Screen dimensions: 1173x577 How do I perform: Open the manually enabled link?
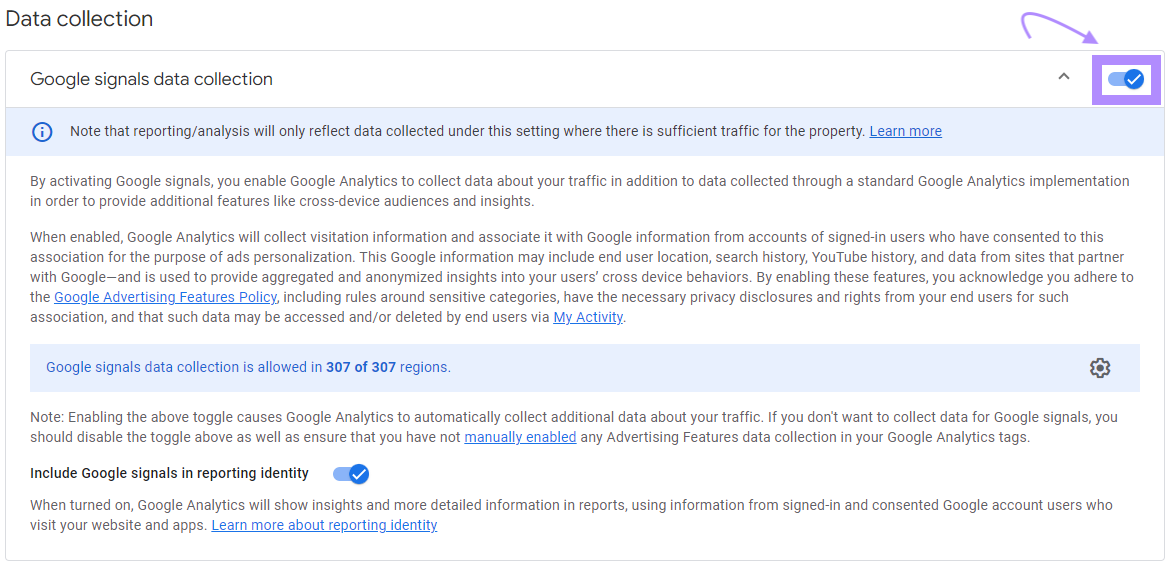[x=520, y=437]
